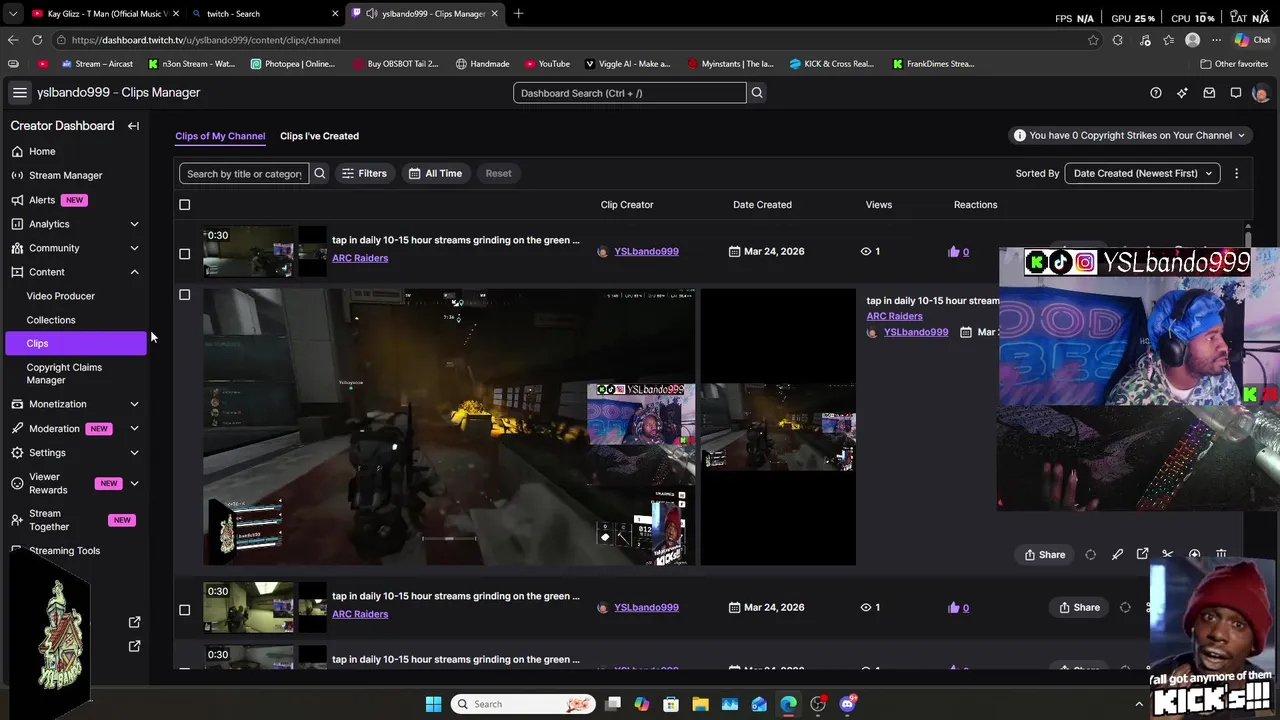This screenshot has height=720, width=1280.
Task: Click the first clip's 0:30 thumbnail
Action: point(249,251)
